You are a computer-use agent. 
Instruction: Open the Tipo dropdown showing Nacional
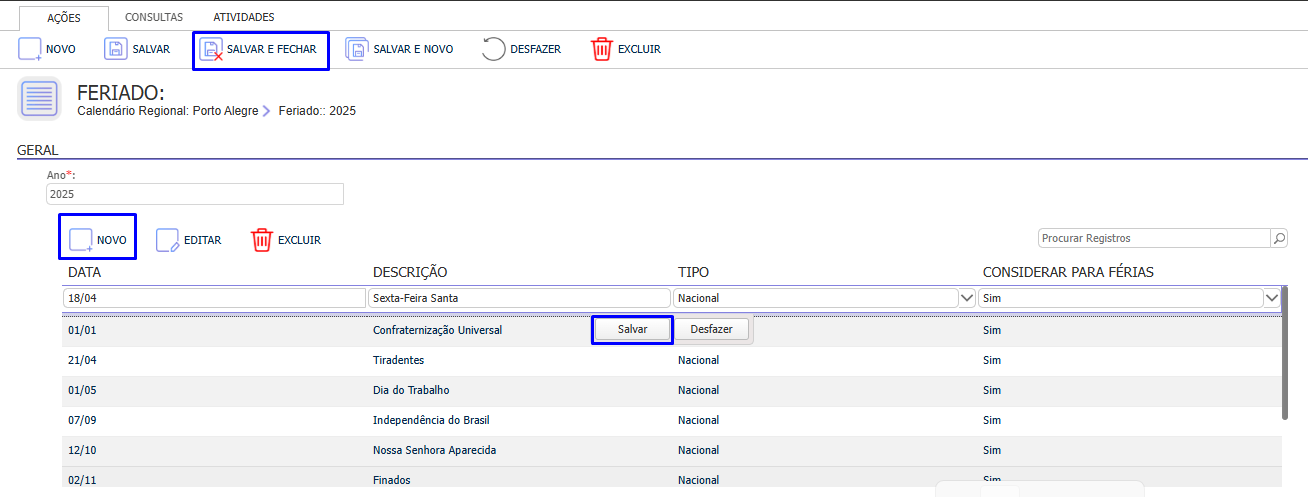pos(966,298)
